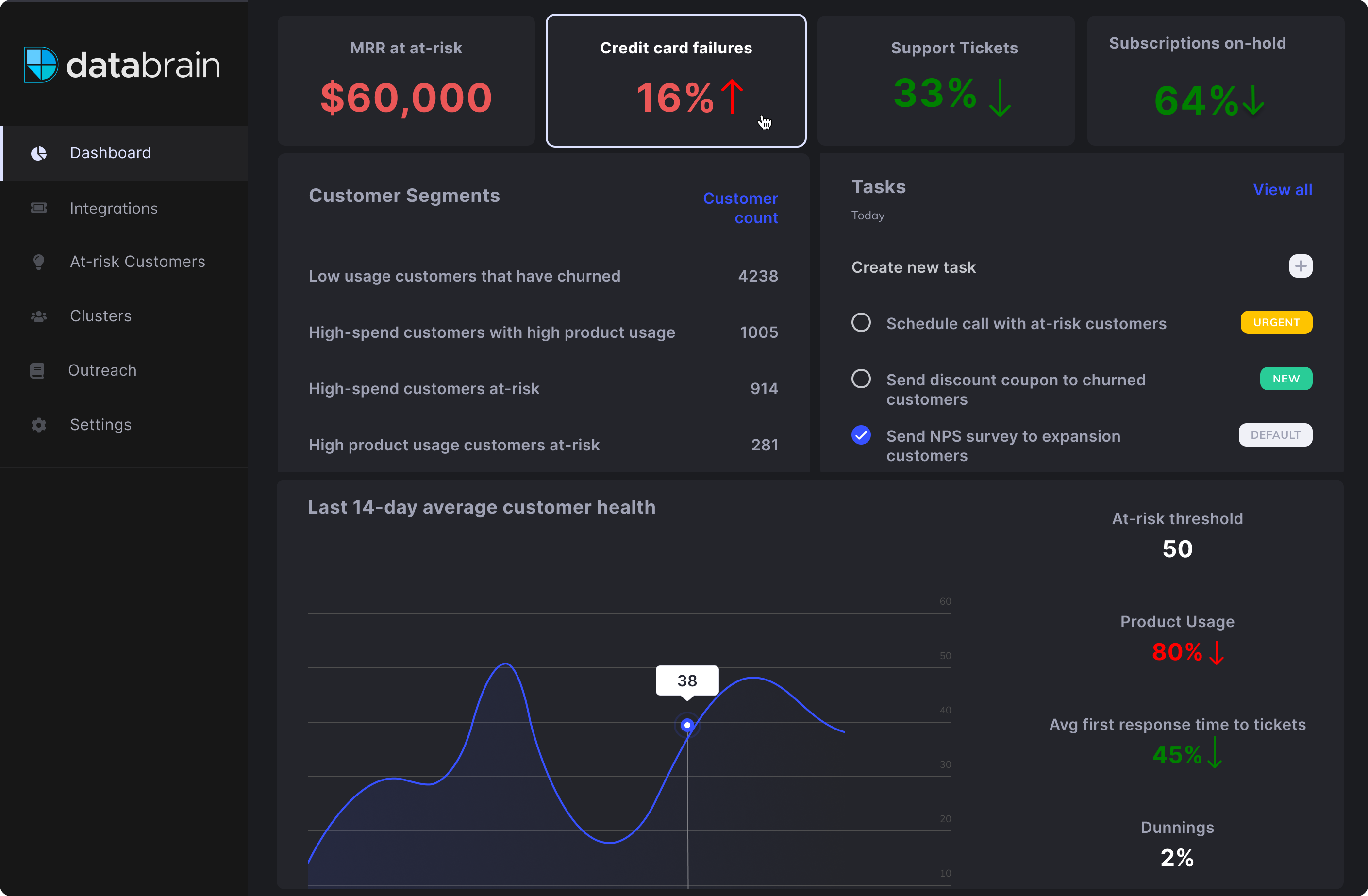Mark Send discount coupon task complete
The height and width of the screenshot is (896, 1368).
tap(860, 379)
